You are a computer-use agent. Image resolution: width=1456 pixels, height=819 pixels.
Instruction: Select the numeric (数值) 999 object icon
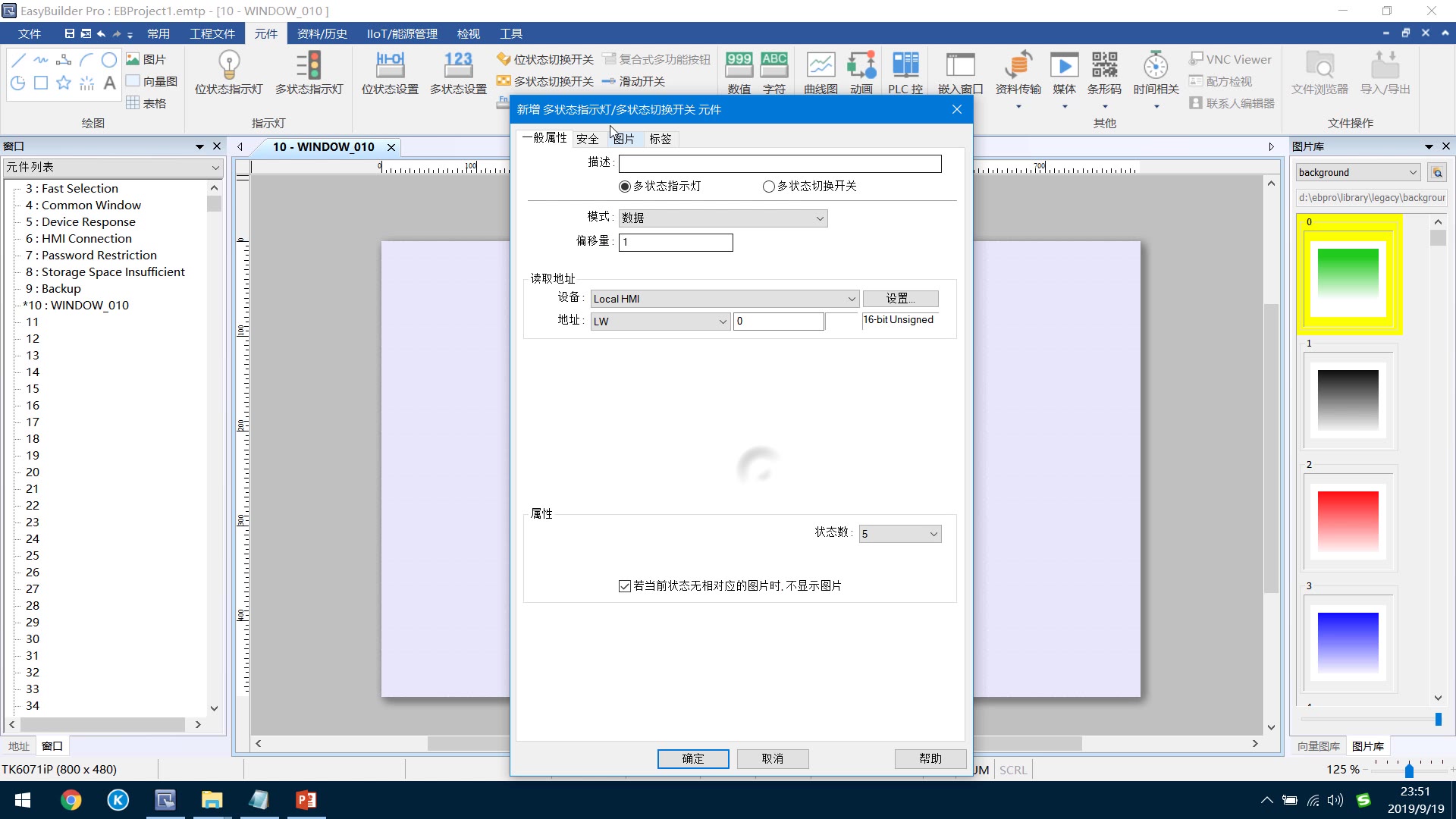pyautogui.click(x=739, y=65)
